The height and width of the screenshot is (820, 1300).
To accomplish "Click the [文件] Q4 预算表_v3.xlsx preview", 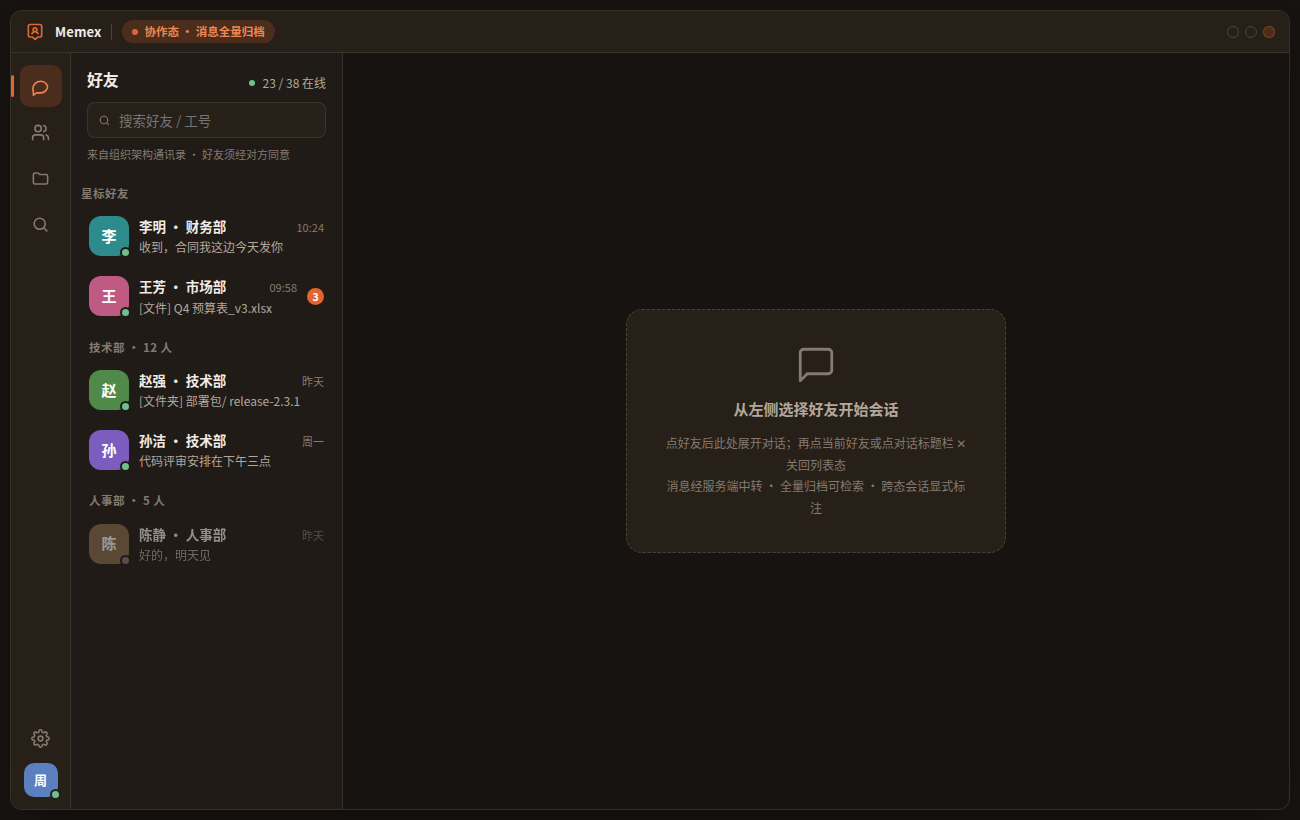I will coord(206,309).
